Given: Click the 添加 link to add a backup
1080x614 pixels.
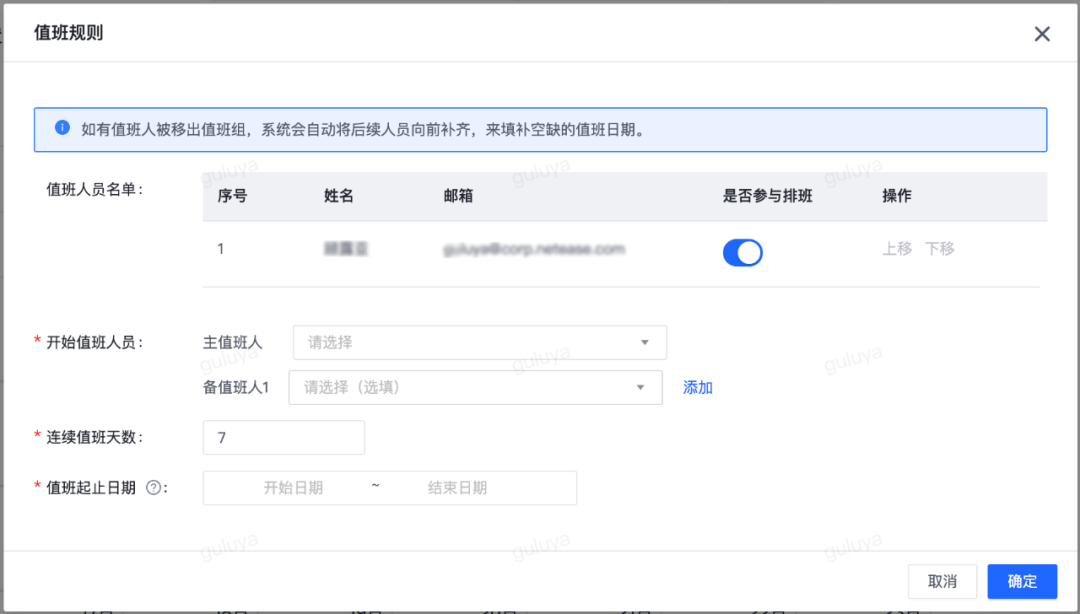Looking at the screenshot, I should pos(697,388).
